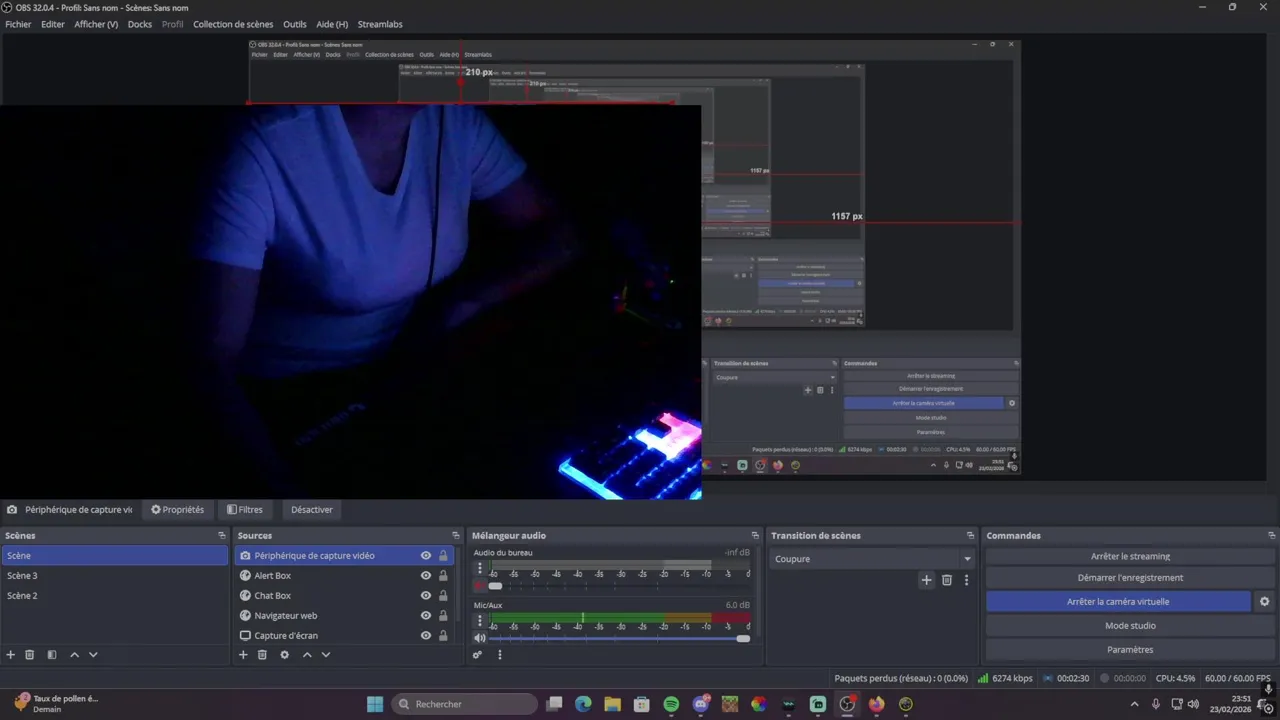Unlock the Capture d'écran source
Viewport: 1280px width, 720px height.
pos(443,636)
